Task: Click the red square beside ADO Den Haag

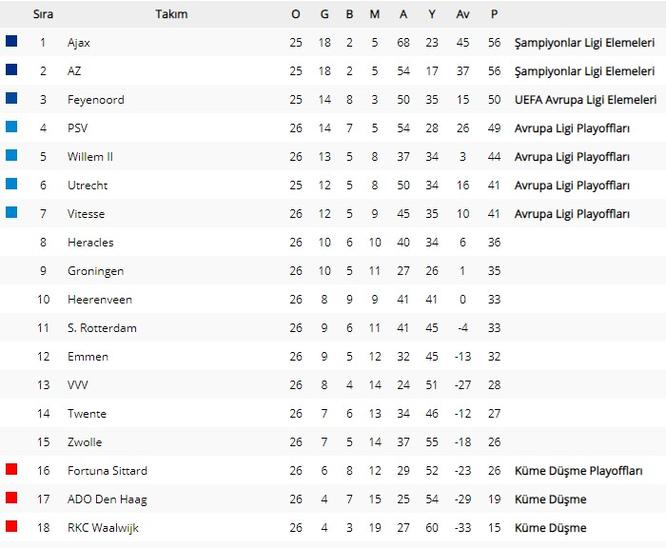Action: coord(11,497)
